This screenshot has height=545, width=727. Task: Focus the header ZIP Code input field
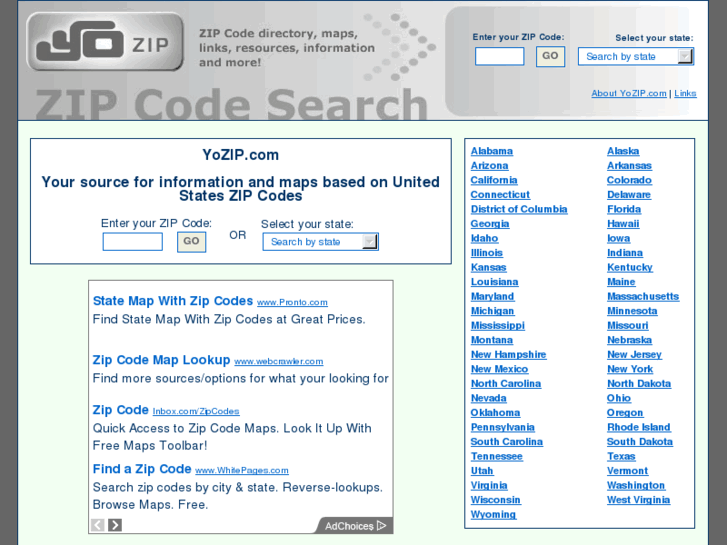pos(499,57)
